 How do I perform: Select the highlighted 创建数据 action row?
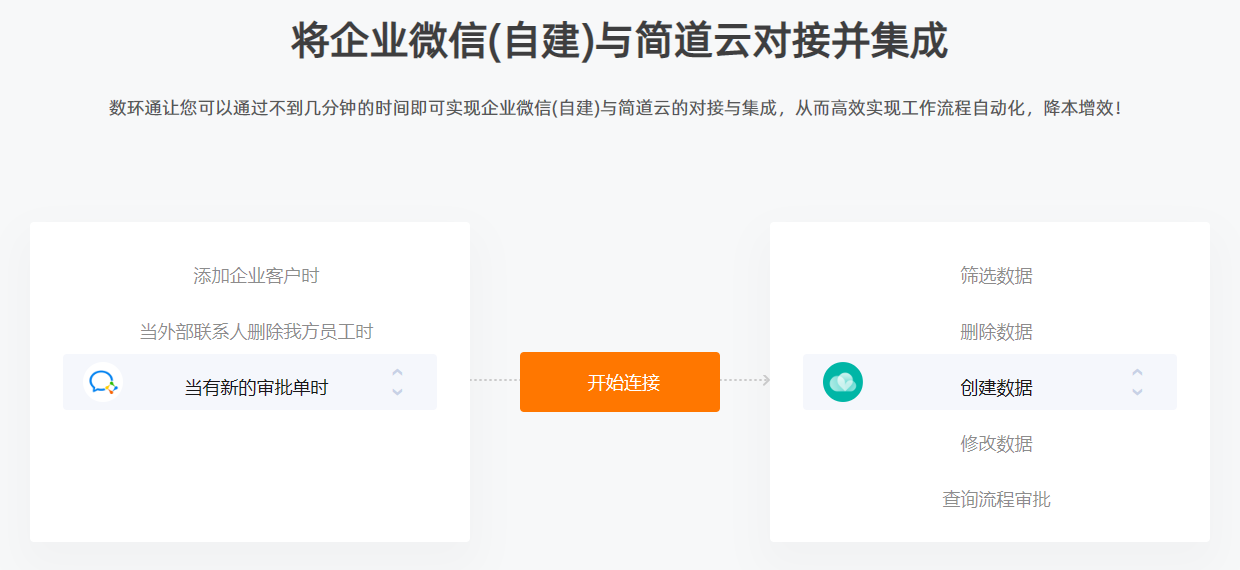(990, 382)
